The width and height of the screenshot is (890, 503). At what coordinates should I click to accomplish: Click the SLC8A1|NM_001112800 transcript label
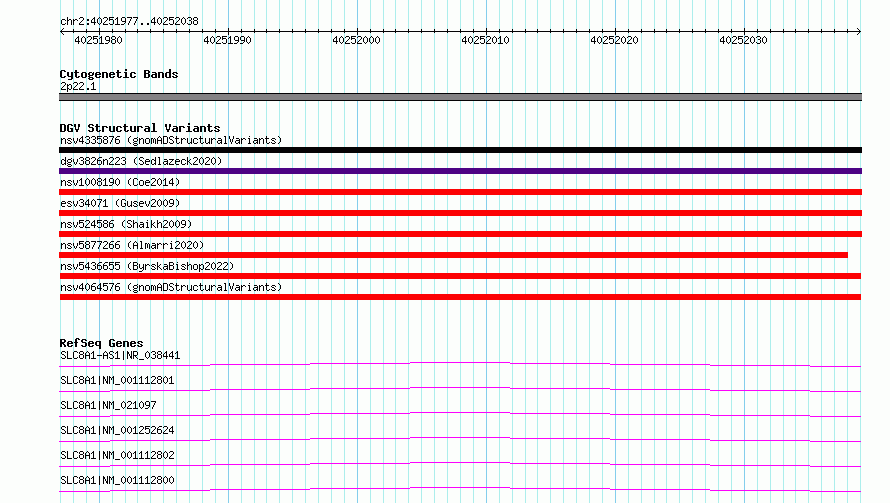click(x=117, y=480)
